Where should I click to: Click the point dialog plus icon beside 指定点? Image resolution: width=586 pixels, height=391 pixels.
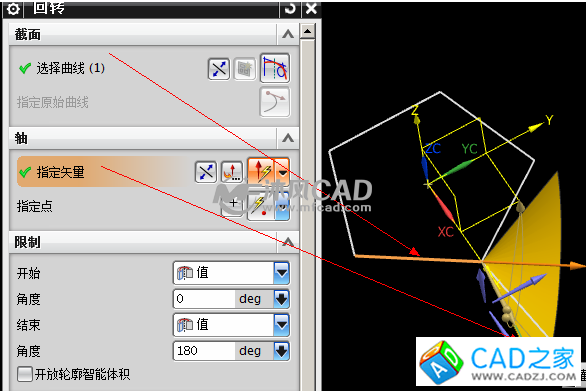233,204
